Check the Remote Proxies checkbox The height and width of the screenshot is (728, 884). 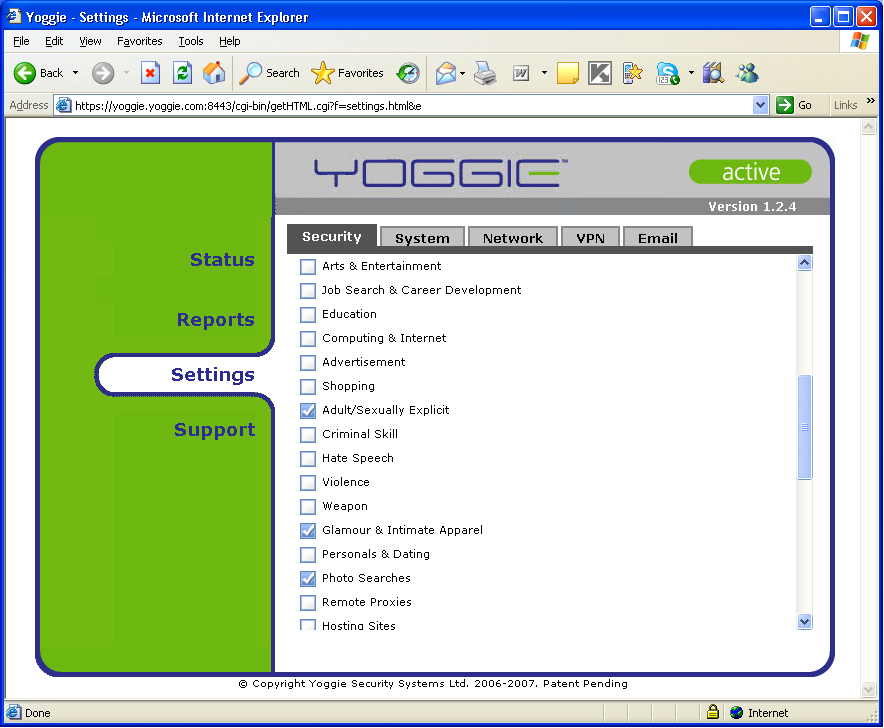coord(308,603)
